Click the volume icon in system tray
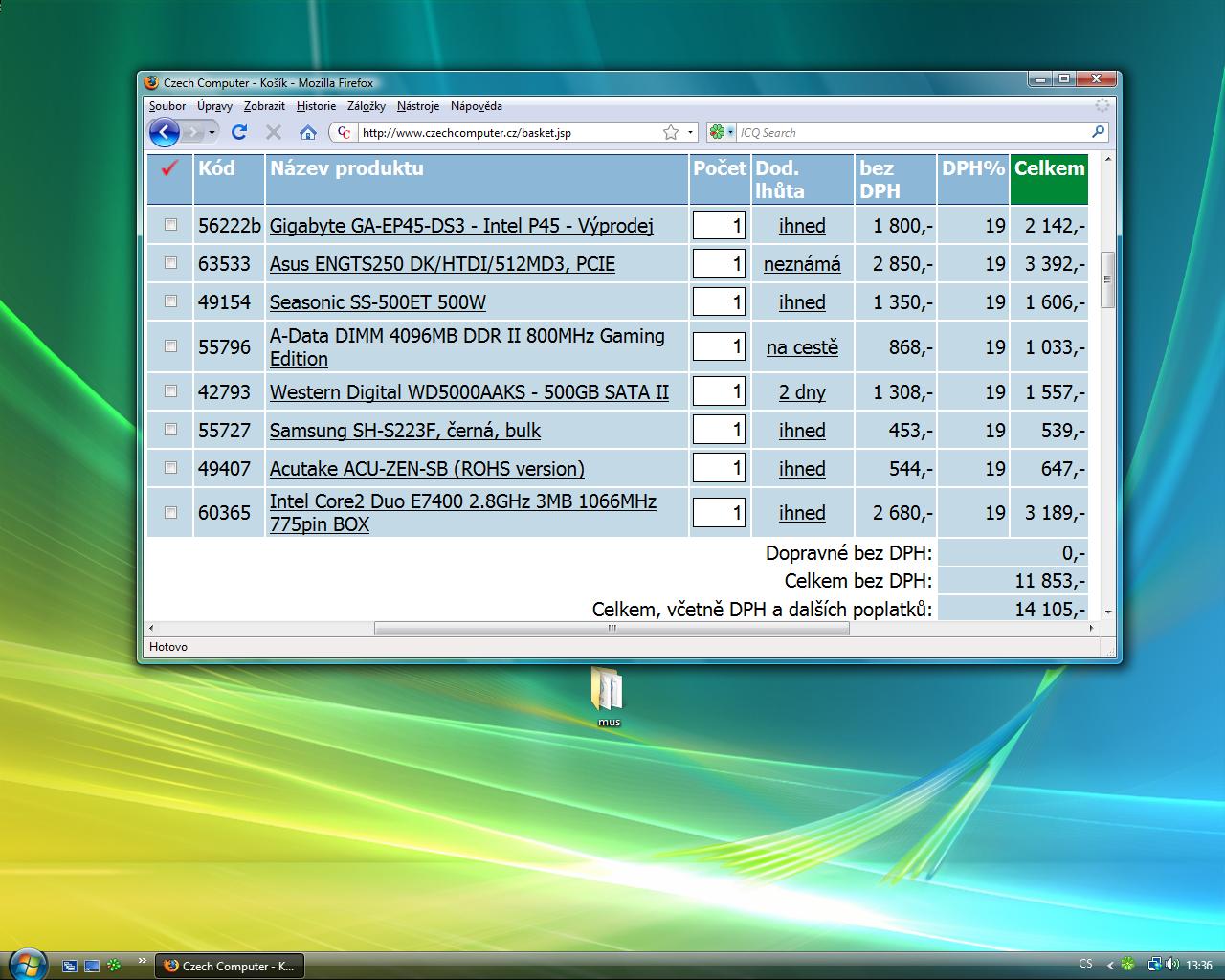Screen dimensions: 1225x980 click(1172, 965)
